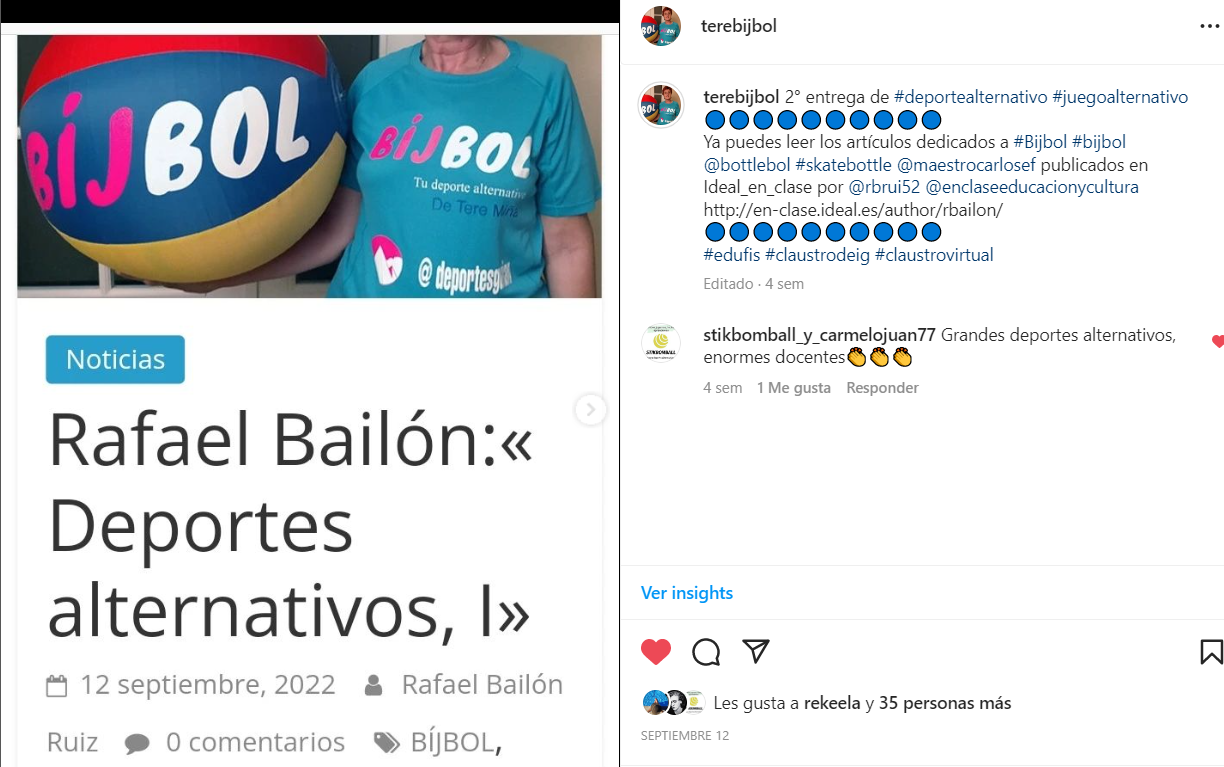Like the stikbomball comment with small heart
The height and width of the screenshot is (767, 1224).
click(1217, 341)
